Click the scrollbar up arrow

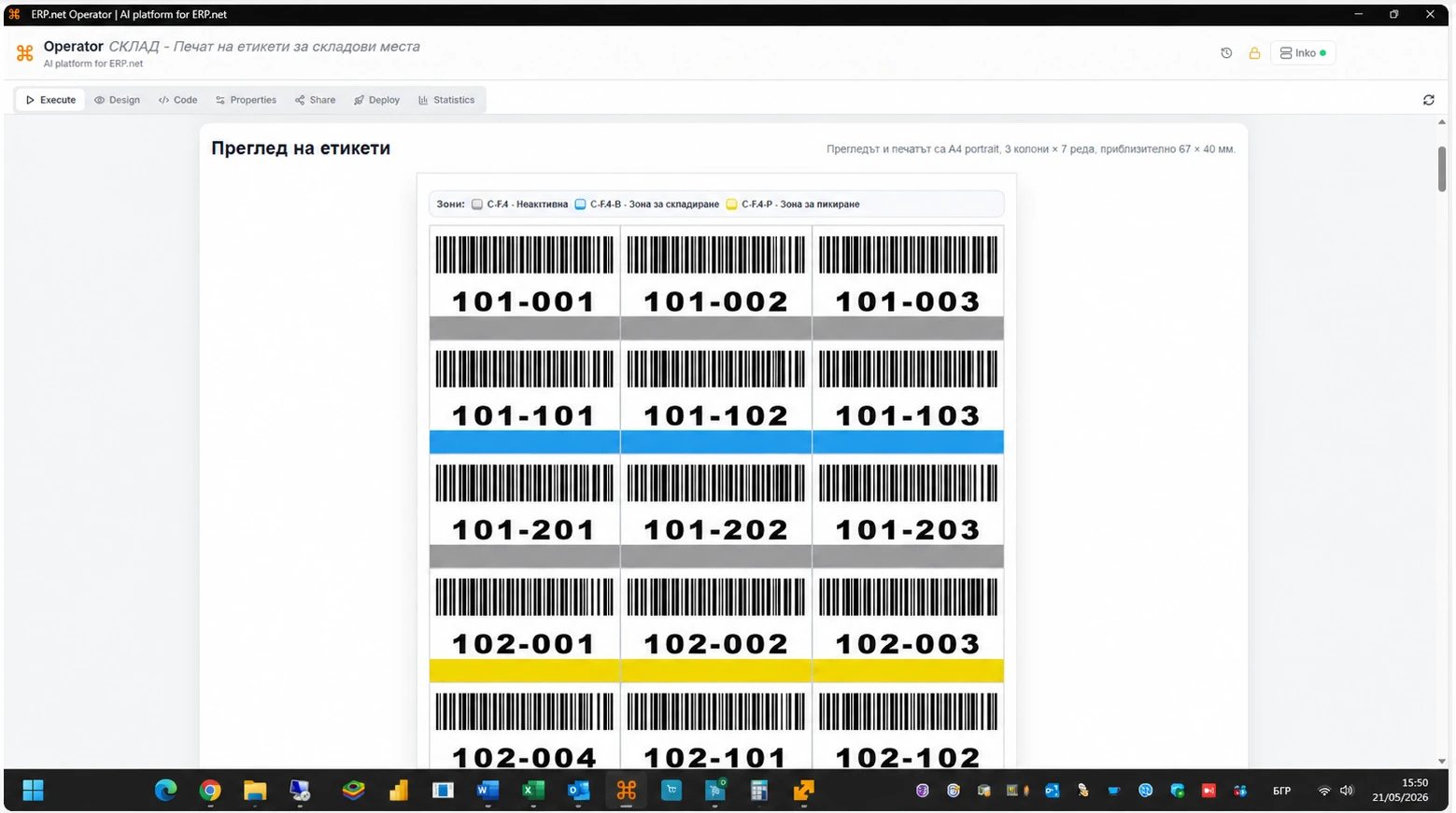pyautogui.click(x=1441, y=122)
